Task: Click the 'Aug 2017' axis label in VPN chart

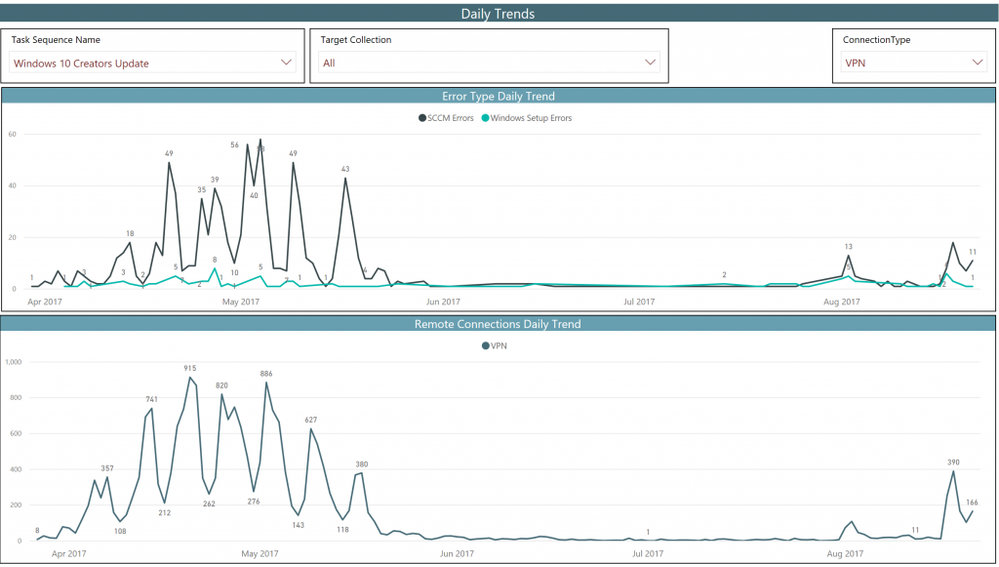Action: [845, 554]
